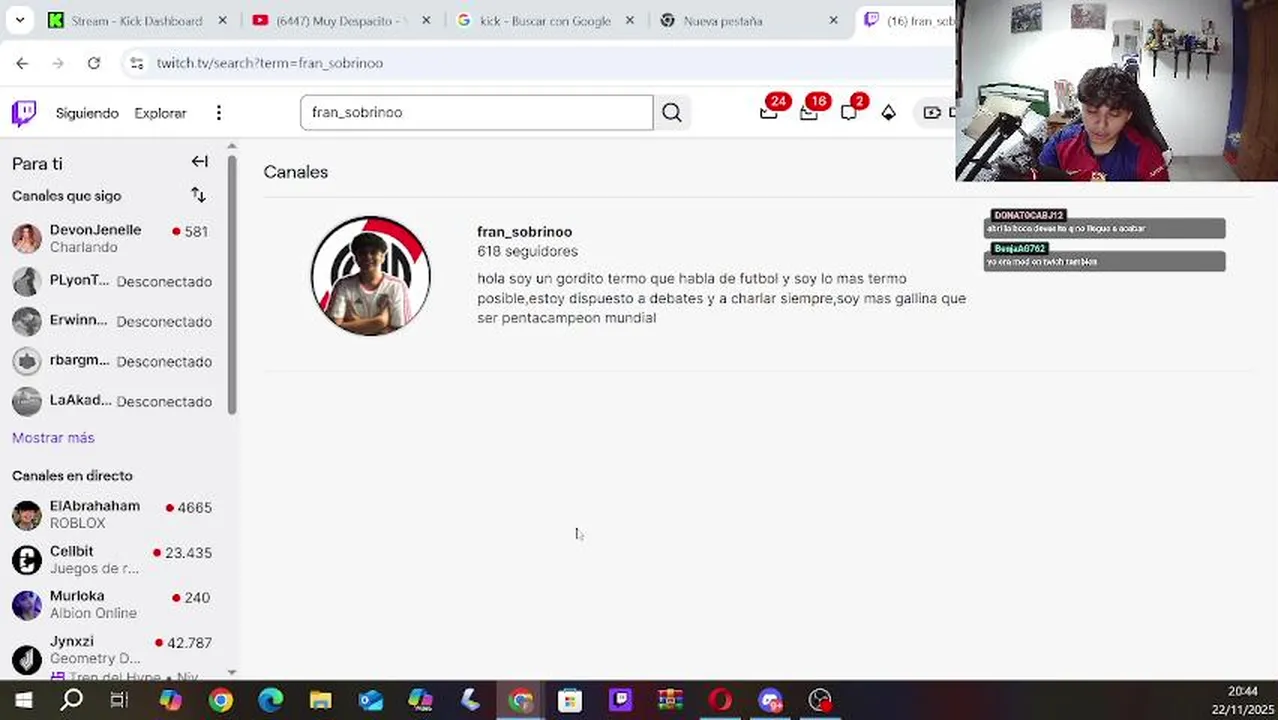The image size is (1278, 720).
Task: Open the fran_sobrinoo channel avatar
Action: point(370,275)
